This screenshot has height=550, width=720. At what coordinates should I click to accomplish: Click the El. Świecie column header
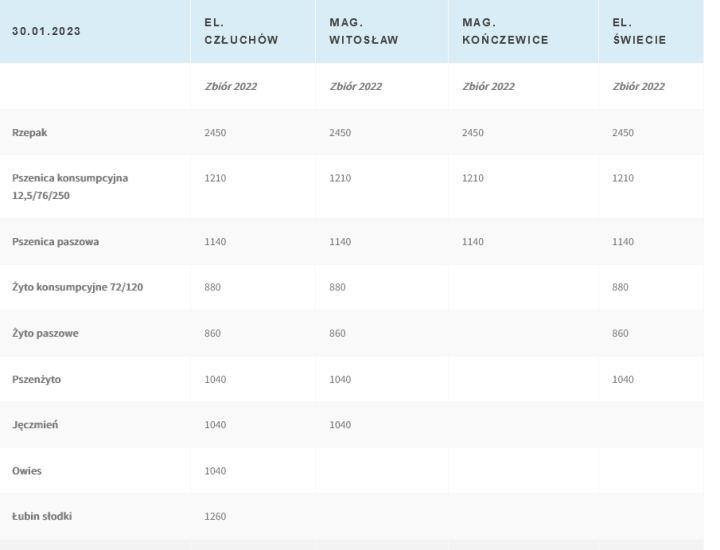pos(639,31)
